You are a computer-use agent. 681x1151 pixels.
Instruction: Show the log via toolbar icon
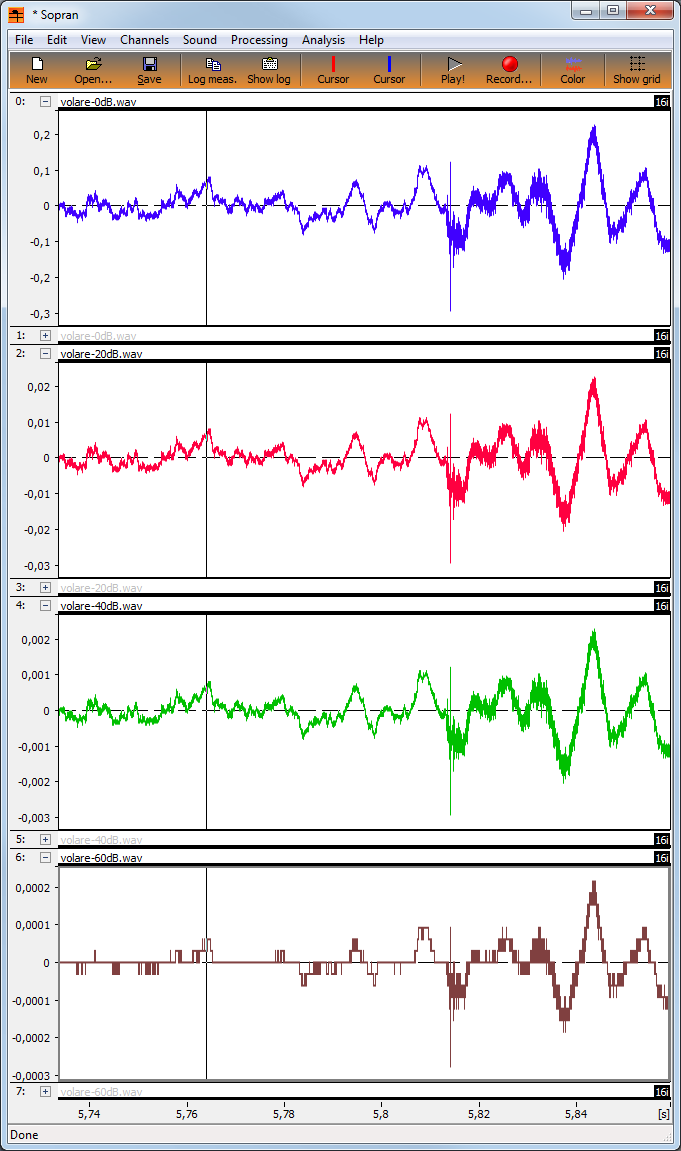point(268,69)
